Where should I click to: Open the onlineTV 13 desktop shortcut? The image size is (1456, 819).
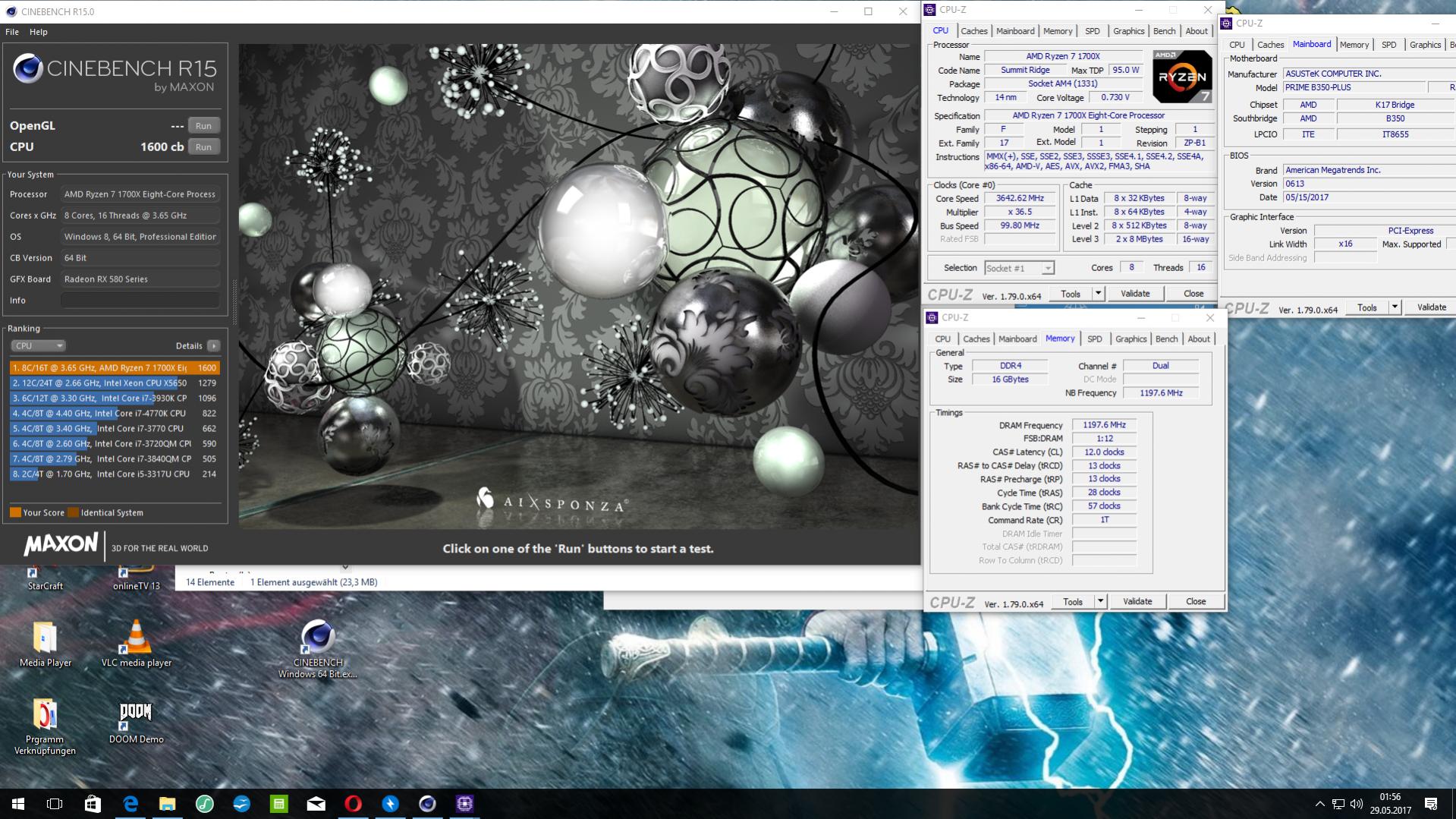[x=136, y=579]
